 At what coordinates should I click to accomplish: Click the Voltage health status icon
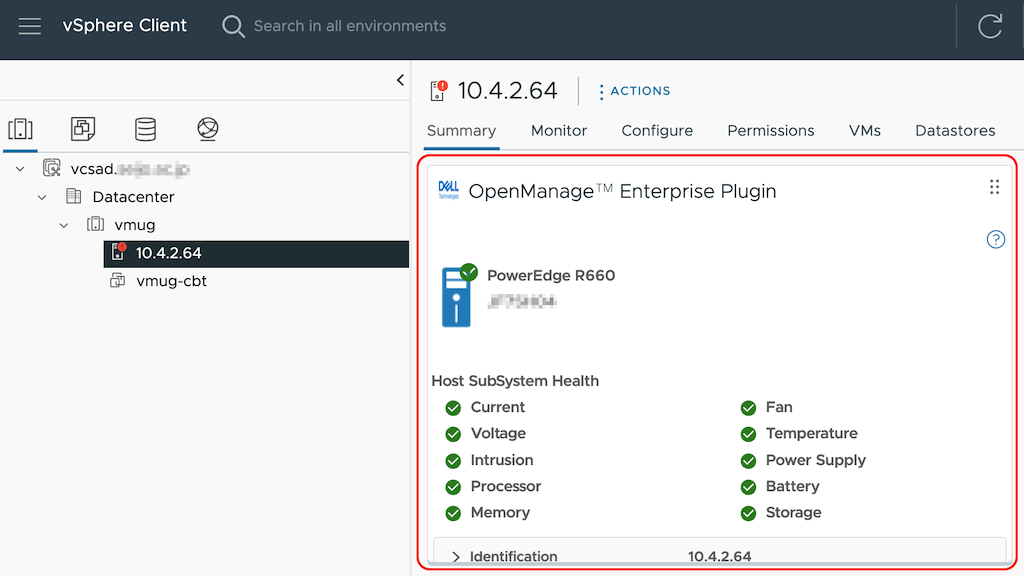(x=453, y=434)
